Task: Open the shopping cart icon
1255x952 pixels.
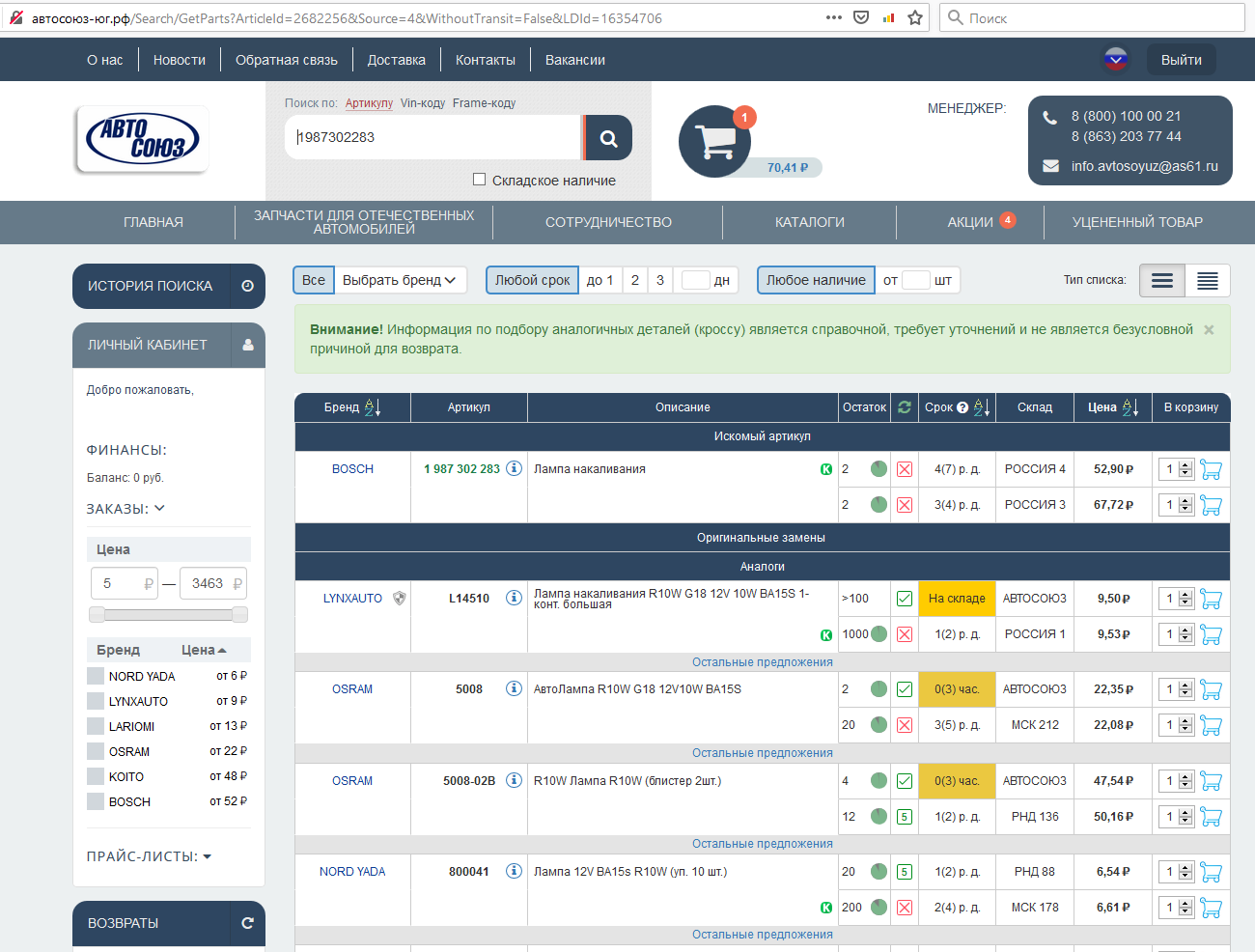Action: pyautogui.click(x=714, y=141)
